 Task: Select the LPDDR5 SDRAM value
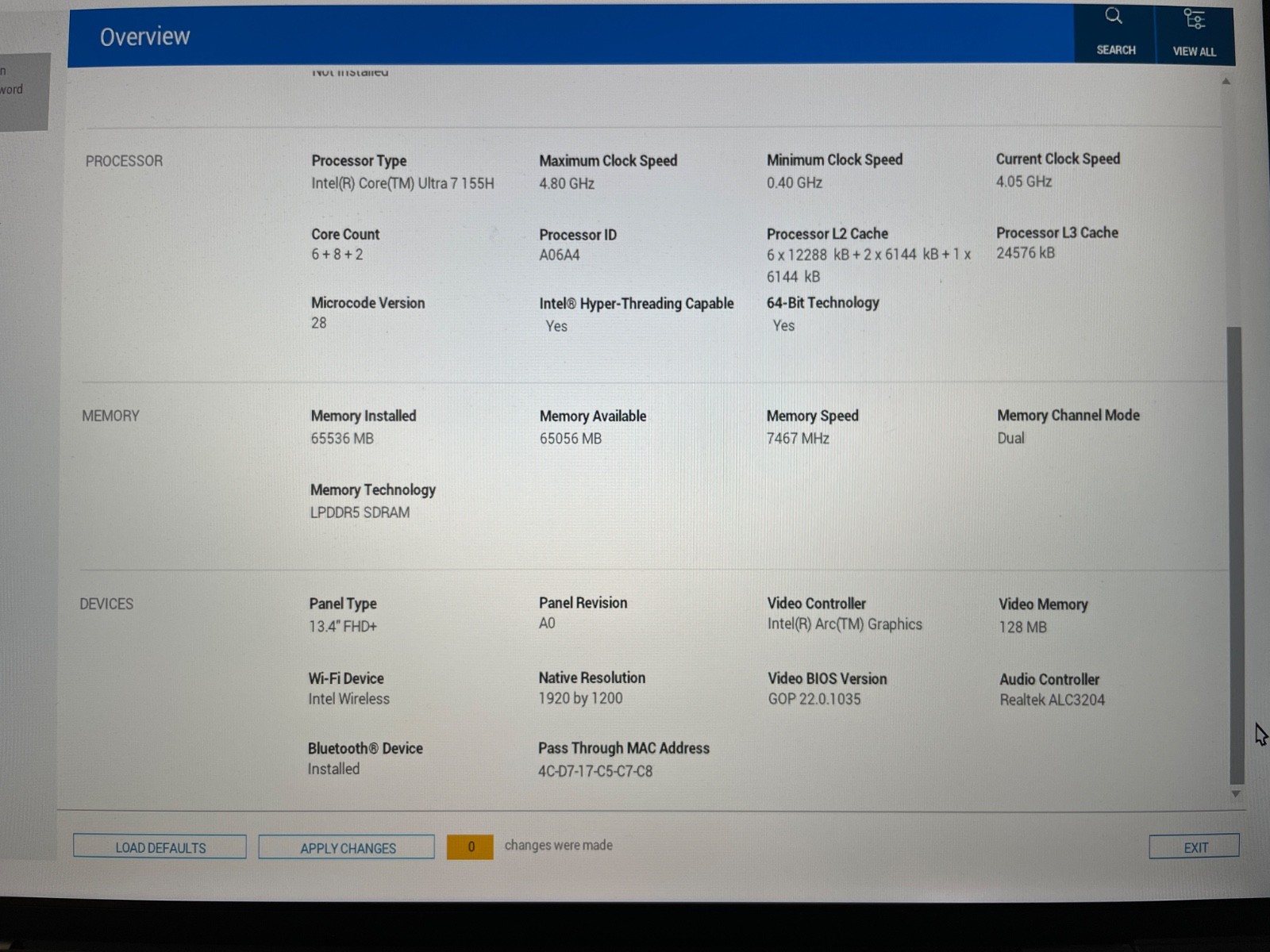click(x=360, y=512)
